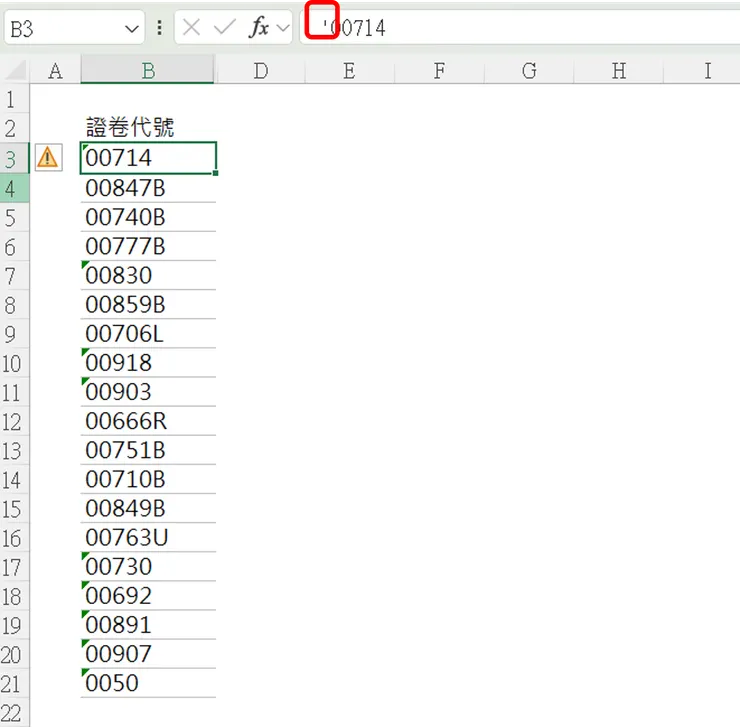Select row 2 header
This screenshot has height=727, width=740.
pyautogui.click(x=14, y=128)
